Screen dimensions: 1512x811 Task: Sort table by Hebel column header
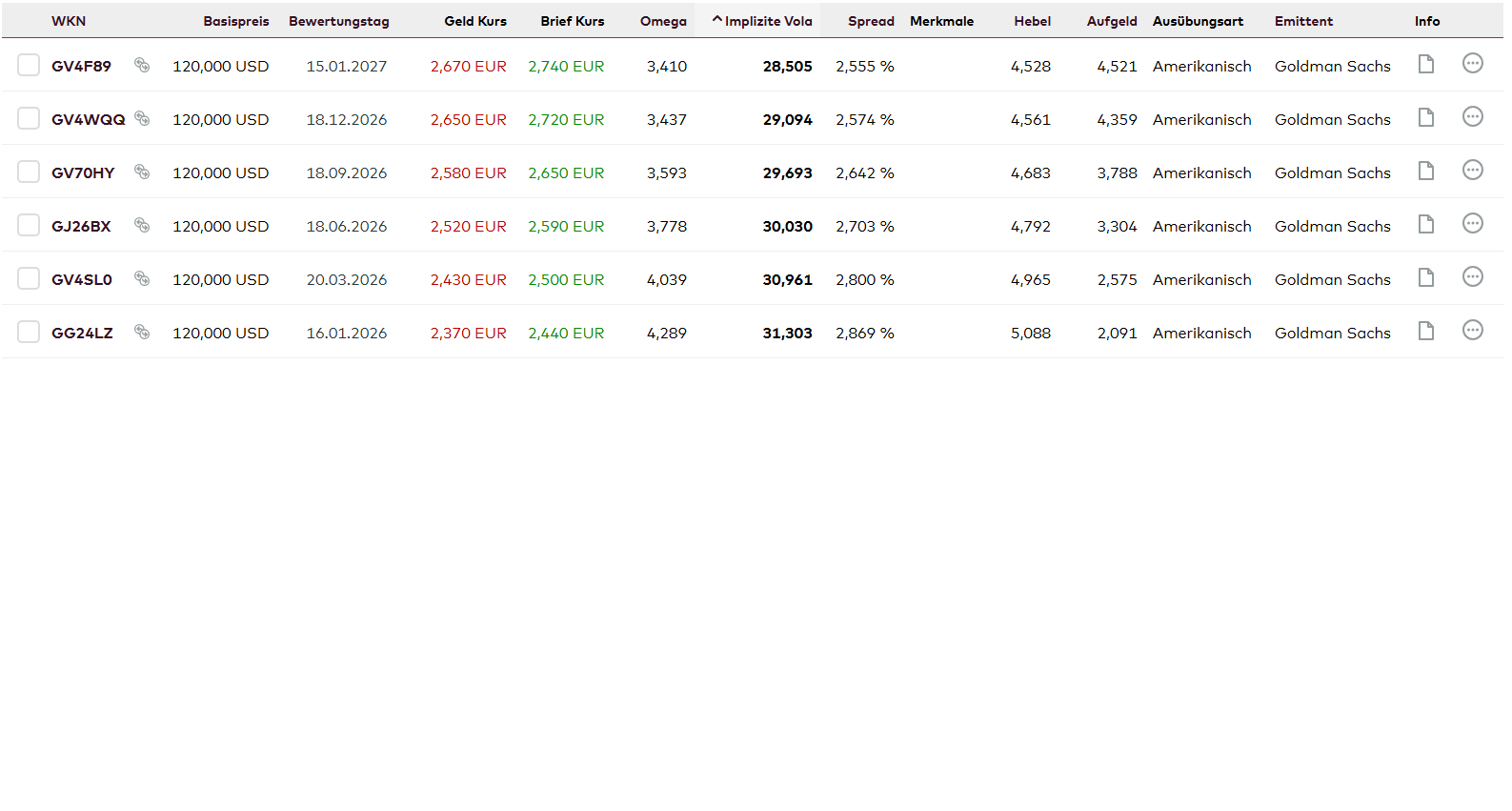click(x=1032, y=21)
